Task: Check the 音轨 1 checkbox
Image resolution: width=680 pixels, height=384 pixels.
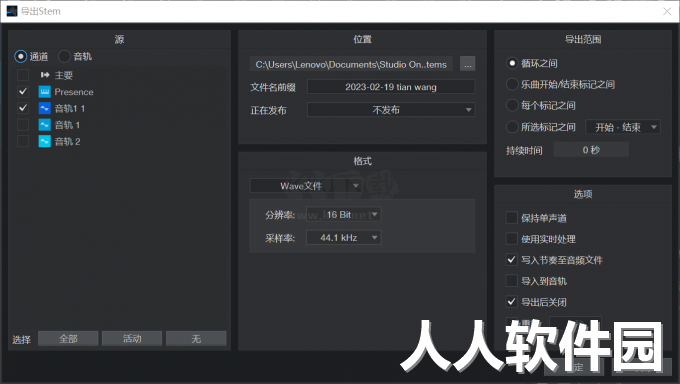Action: point(23,125)
